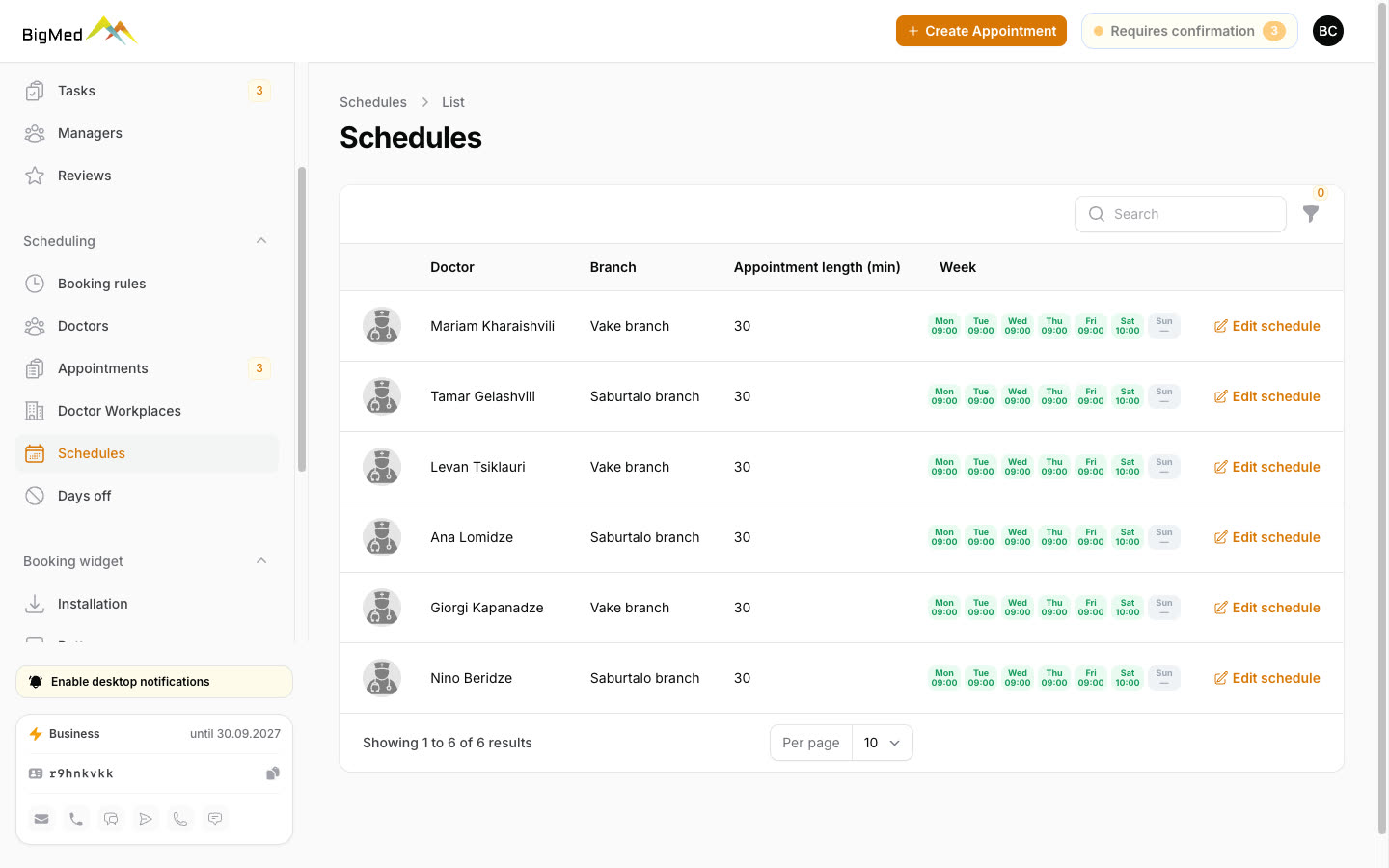Edit schedule for Tamar Gelashvili
This screenshot has height=868, width=1389.
(x=1266, y=396)
